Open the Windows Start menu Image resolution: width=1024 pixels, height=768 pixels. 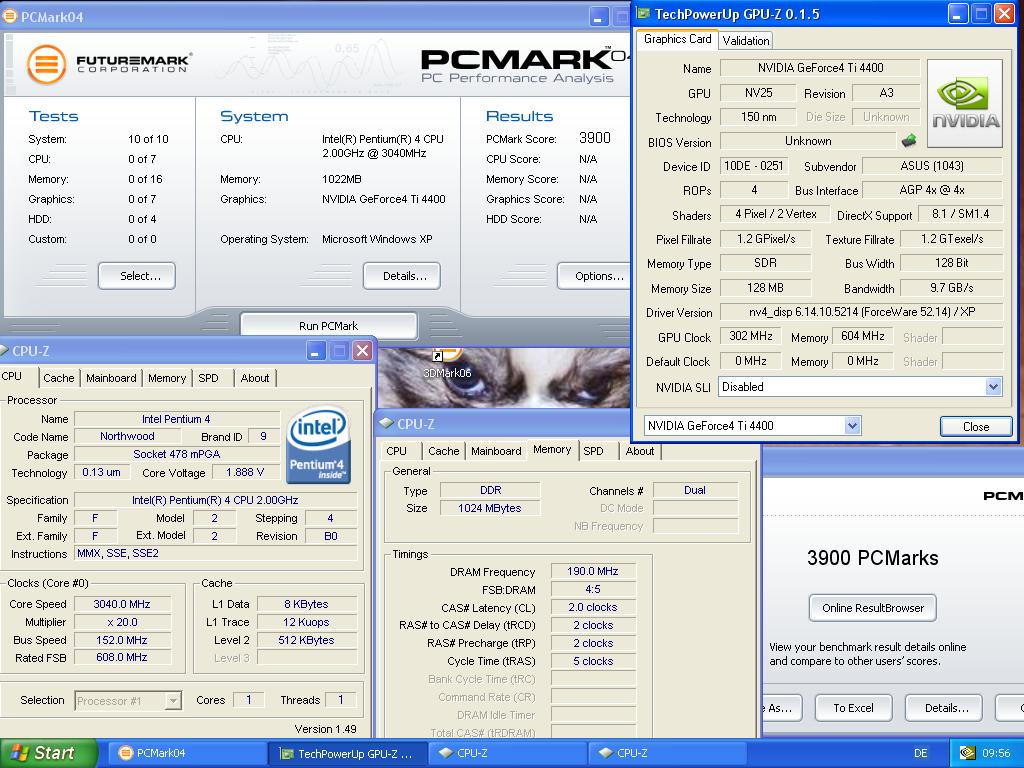(x=48, y=753)
